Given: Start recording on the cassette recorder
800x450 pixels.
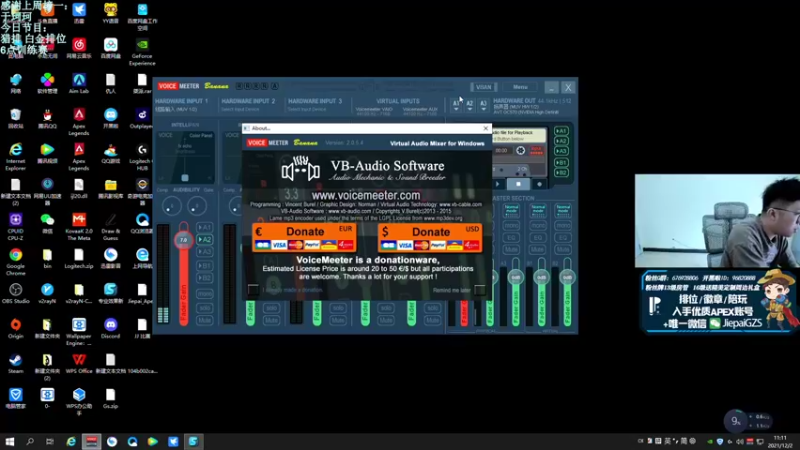Looking at the screenshot, I should coord(539,184).
